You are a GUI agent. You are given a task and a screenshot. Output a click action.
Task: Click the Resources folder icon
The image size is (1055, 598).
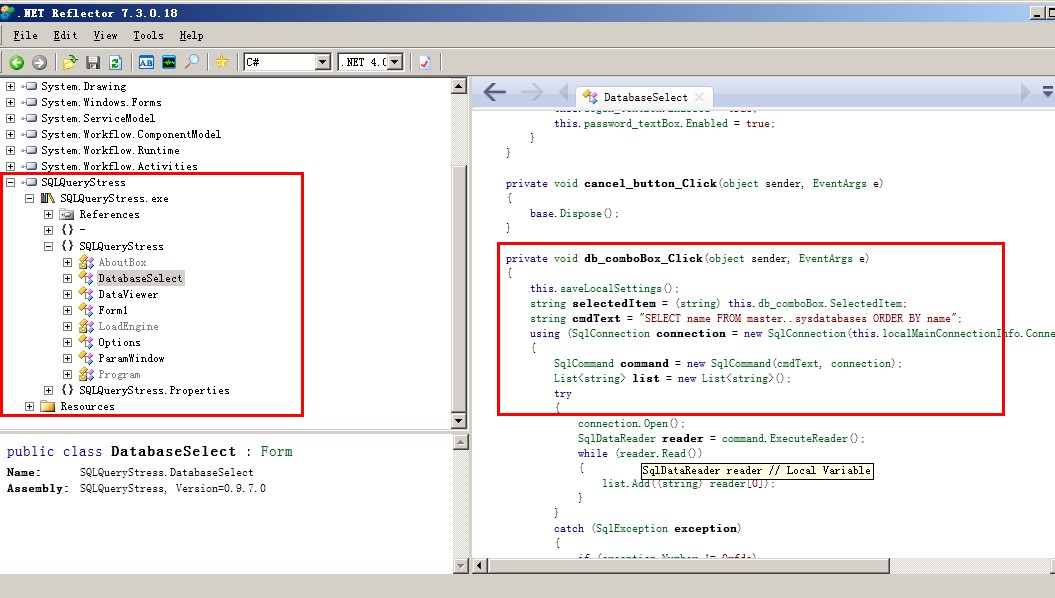[x=48, y=406]
